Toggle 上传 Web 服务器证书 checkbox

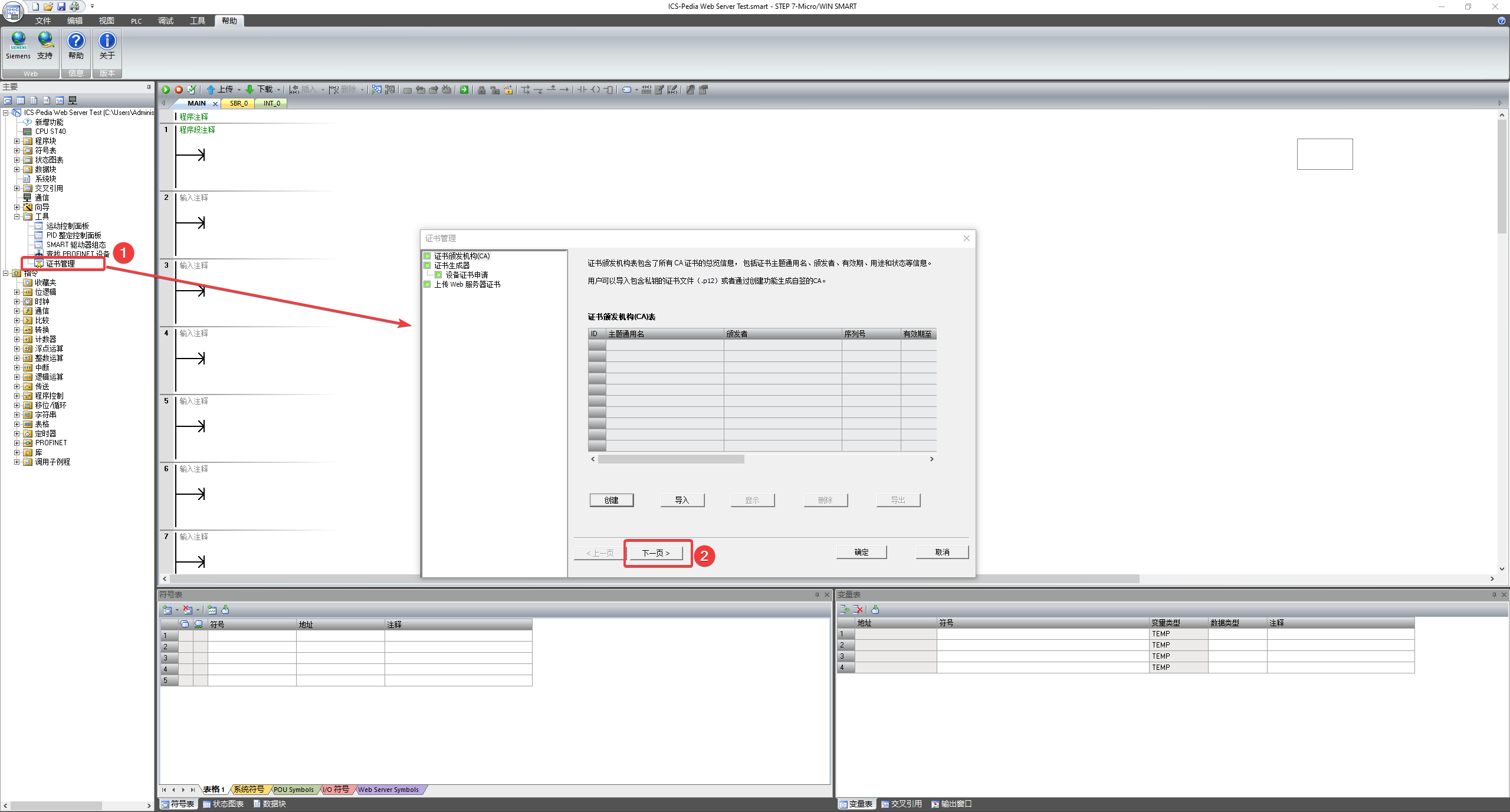427,284
